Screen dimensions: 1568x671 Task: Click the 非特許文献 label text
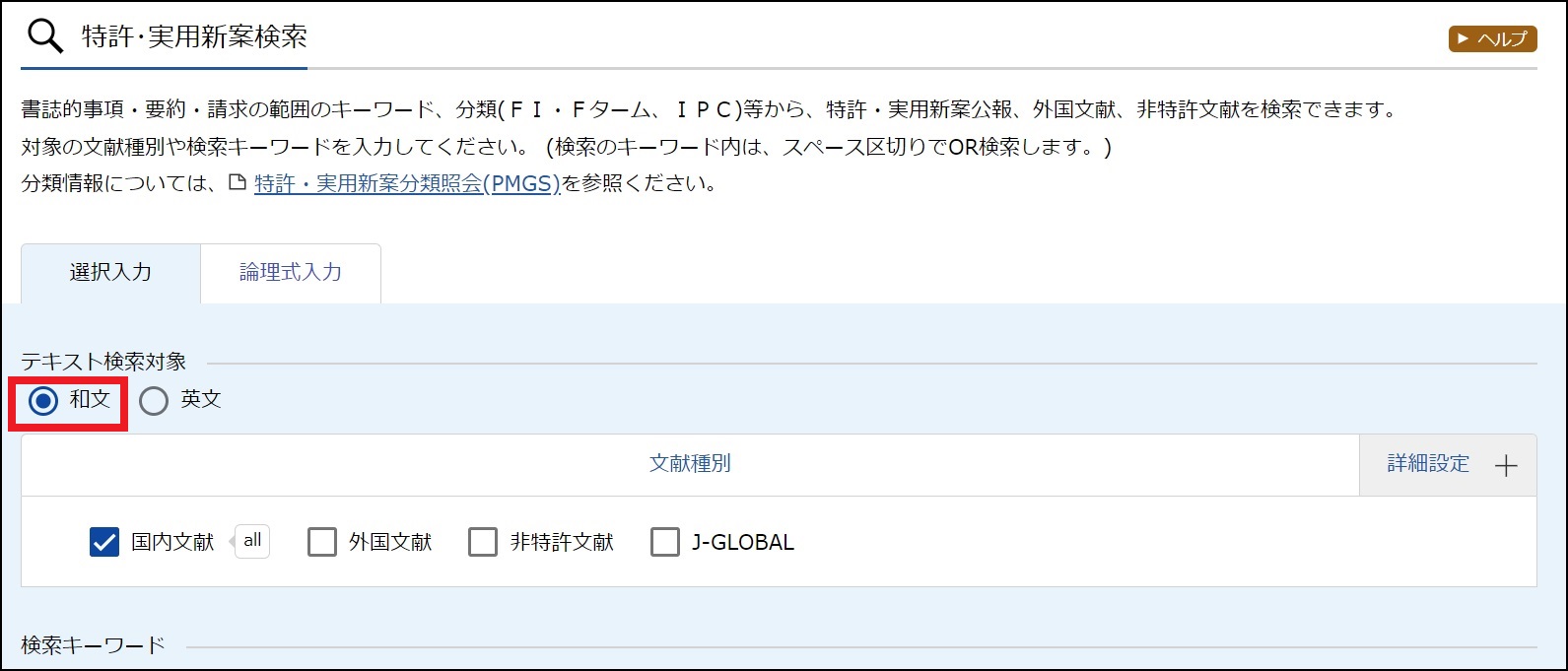(x=562, y=542)
